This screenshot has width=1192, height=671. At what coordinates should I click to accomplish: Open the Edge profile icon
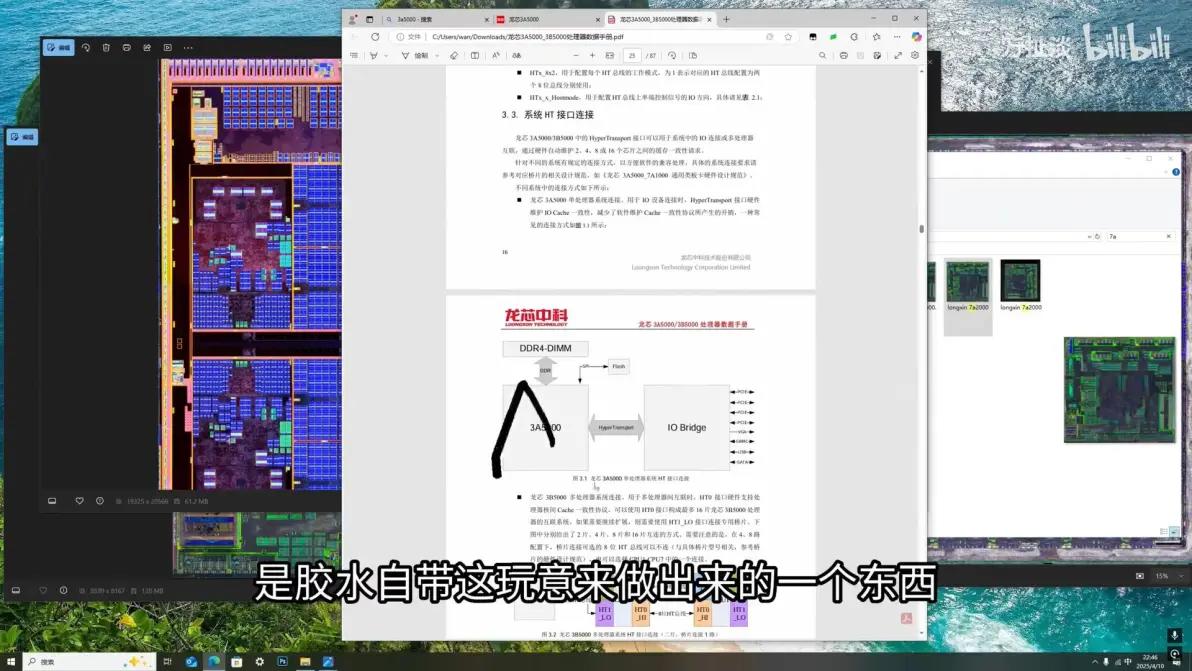(x=353, y=19)
